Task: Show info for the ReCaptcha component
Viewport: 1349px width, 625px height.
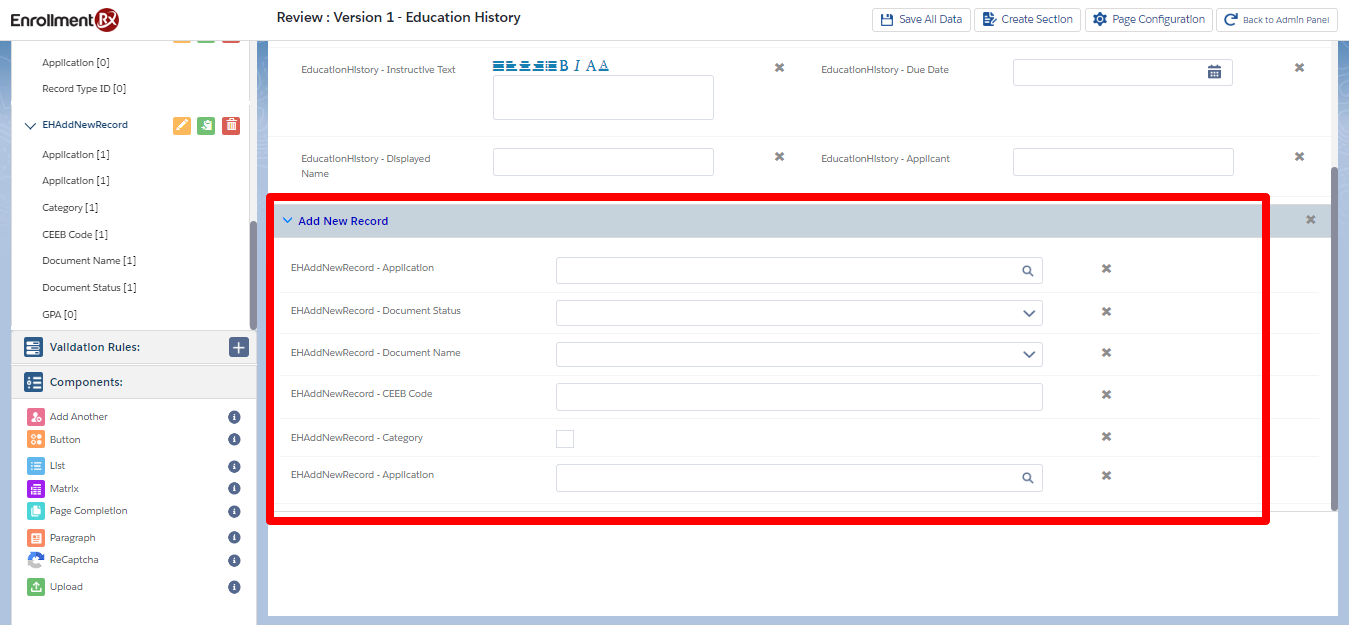Action: [234, 561]
